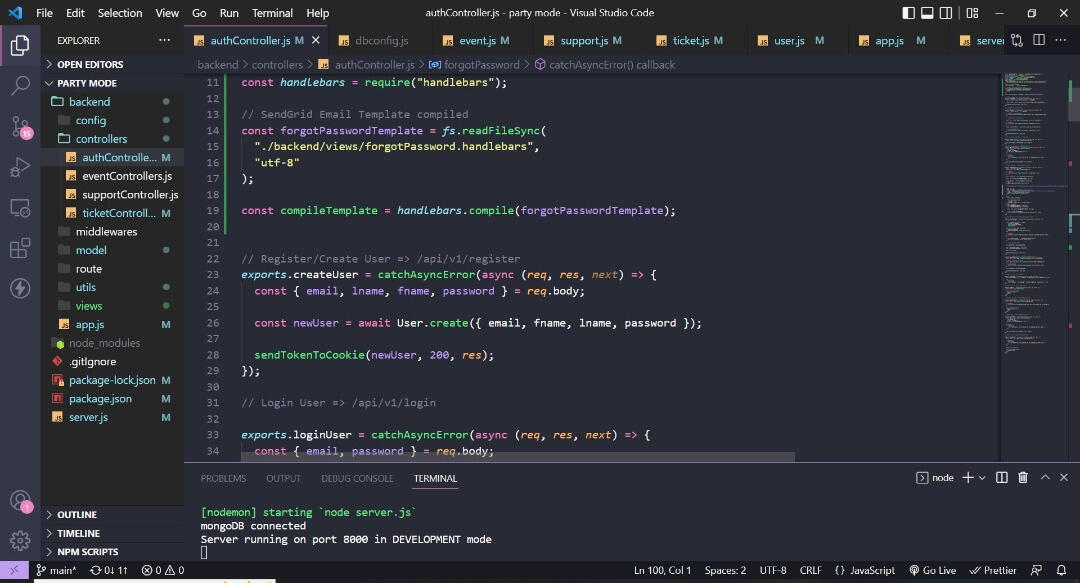Open Source Control view in activity bar
This screenshot has width=1080, height=583.
(x=20, y=127)
